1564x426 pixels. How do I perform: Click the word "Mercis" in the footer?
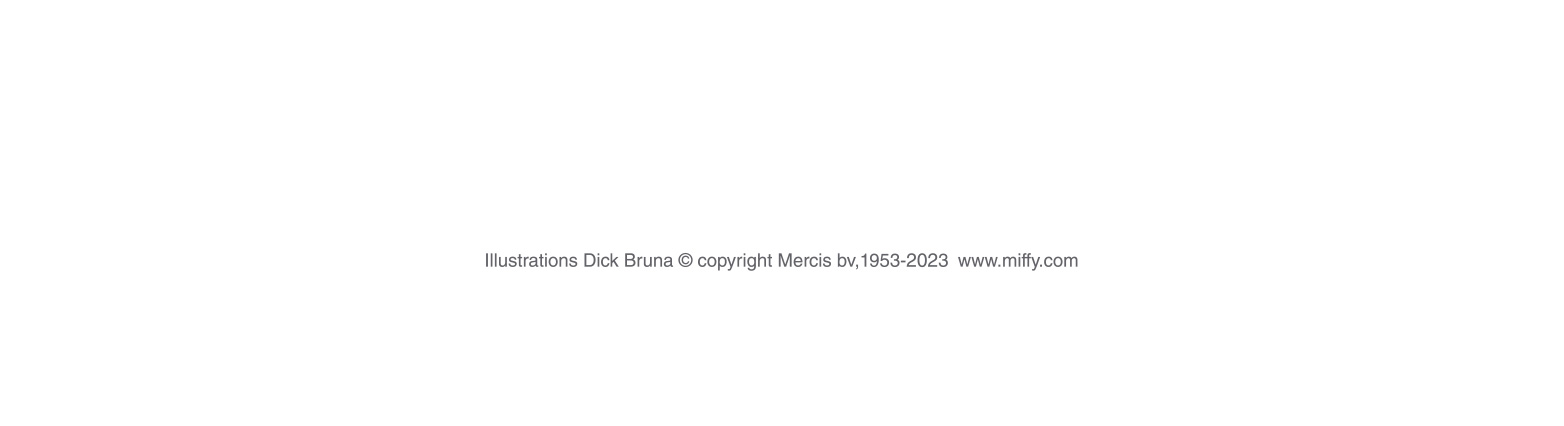pyautogui.click(x=803, y=261)
